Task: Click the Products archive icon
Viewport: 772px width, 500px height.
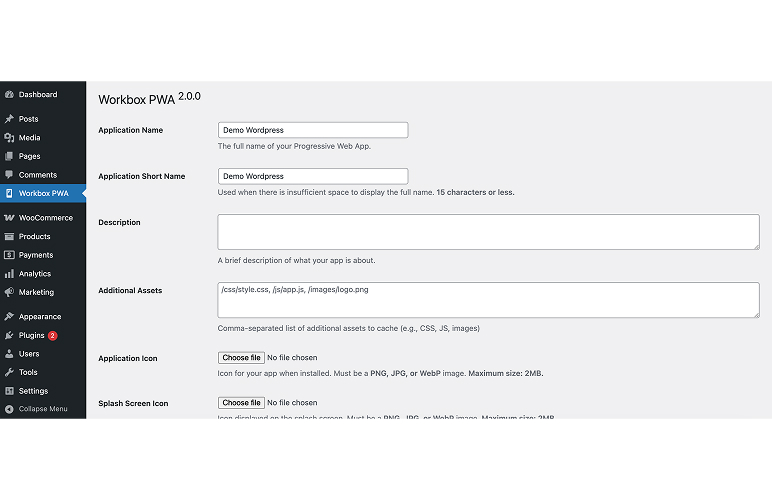Action: tap(9, 236)
